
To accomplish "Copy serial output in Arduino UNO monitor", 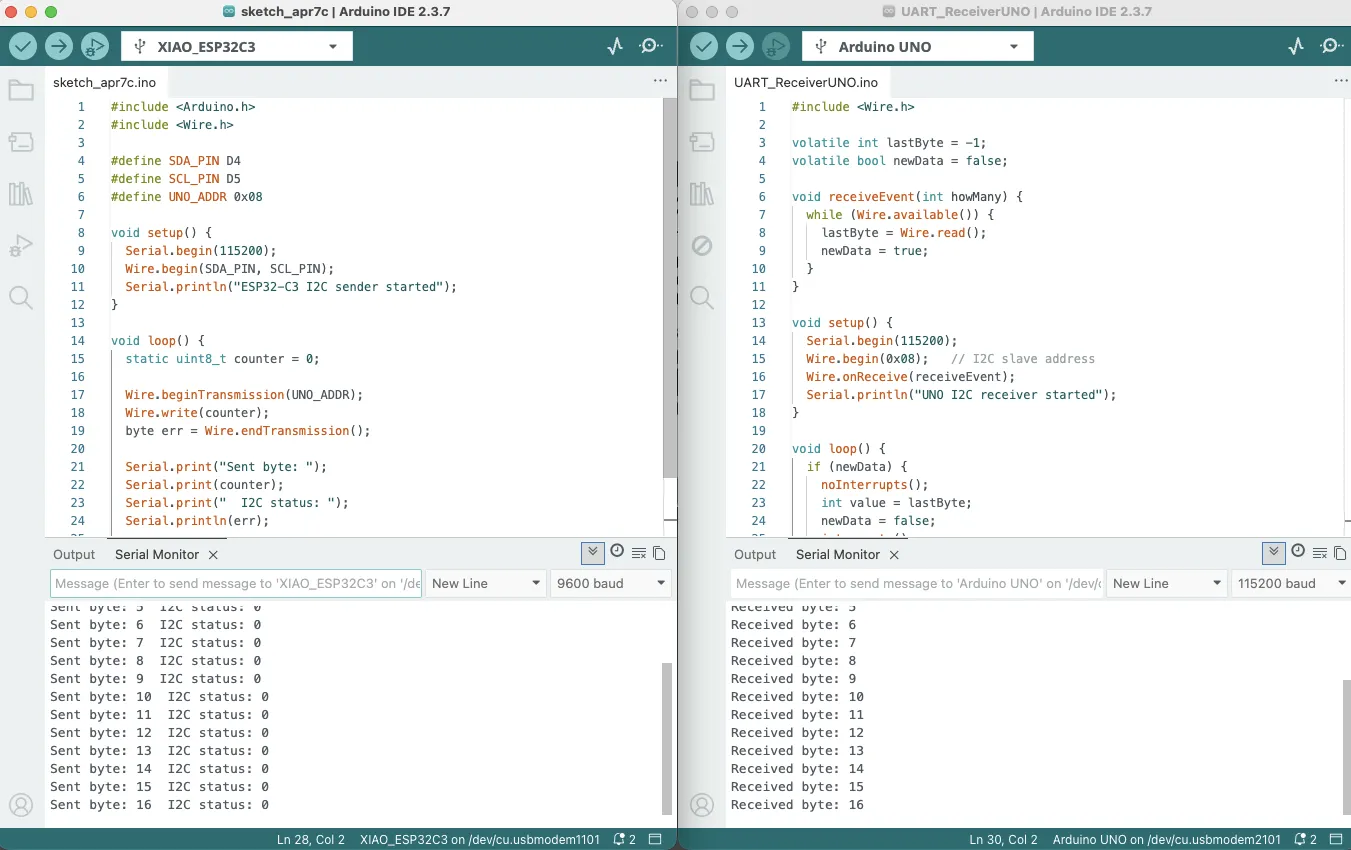I will tap(1340, 553).
